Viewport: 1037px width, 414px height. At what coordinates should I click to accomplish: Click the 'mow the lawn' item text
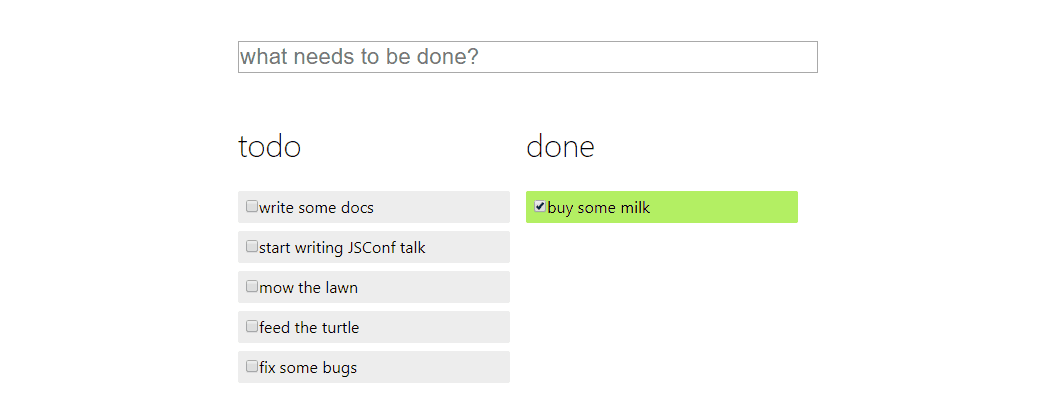(x=308, y=288)
